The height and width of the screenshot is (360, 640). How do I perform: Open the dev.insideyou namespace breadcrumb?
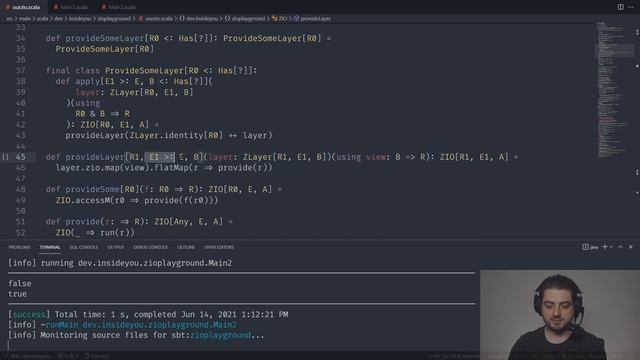[x=202, y=18]
